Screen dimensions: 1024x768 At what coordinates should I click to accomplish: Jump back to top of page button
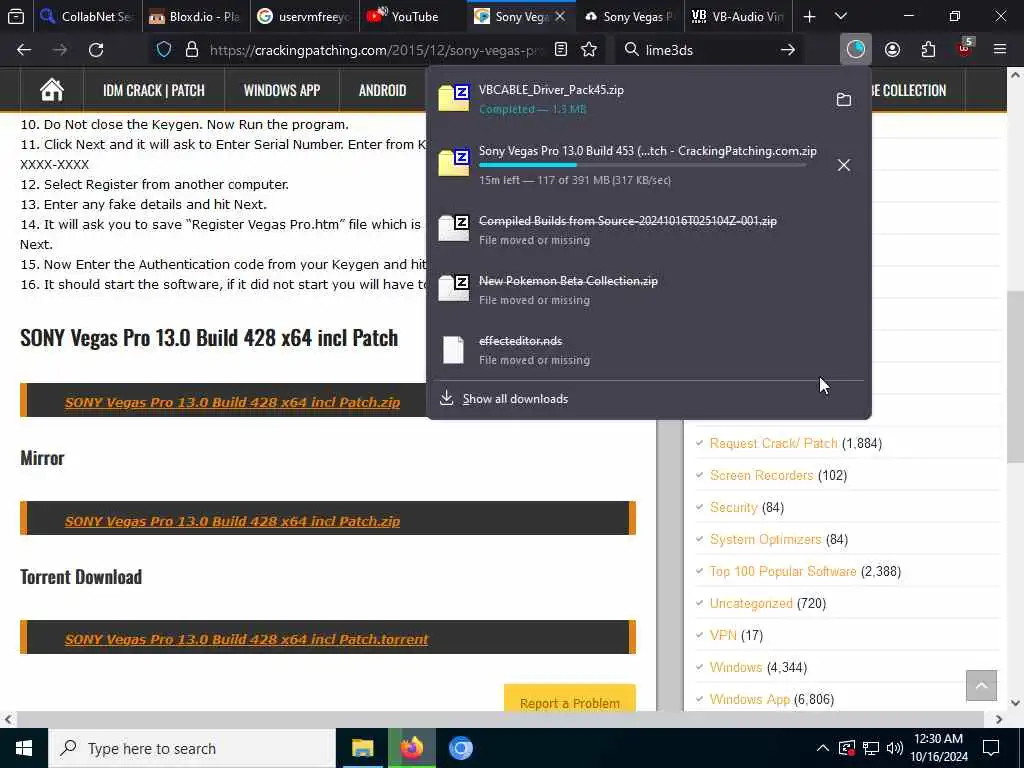tap(982, 686)
